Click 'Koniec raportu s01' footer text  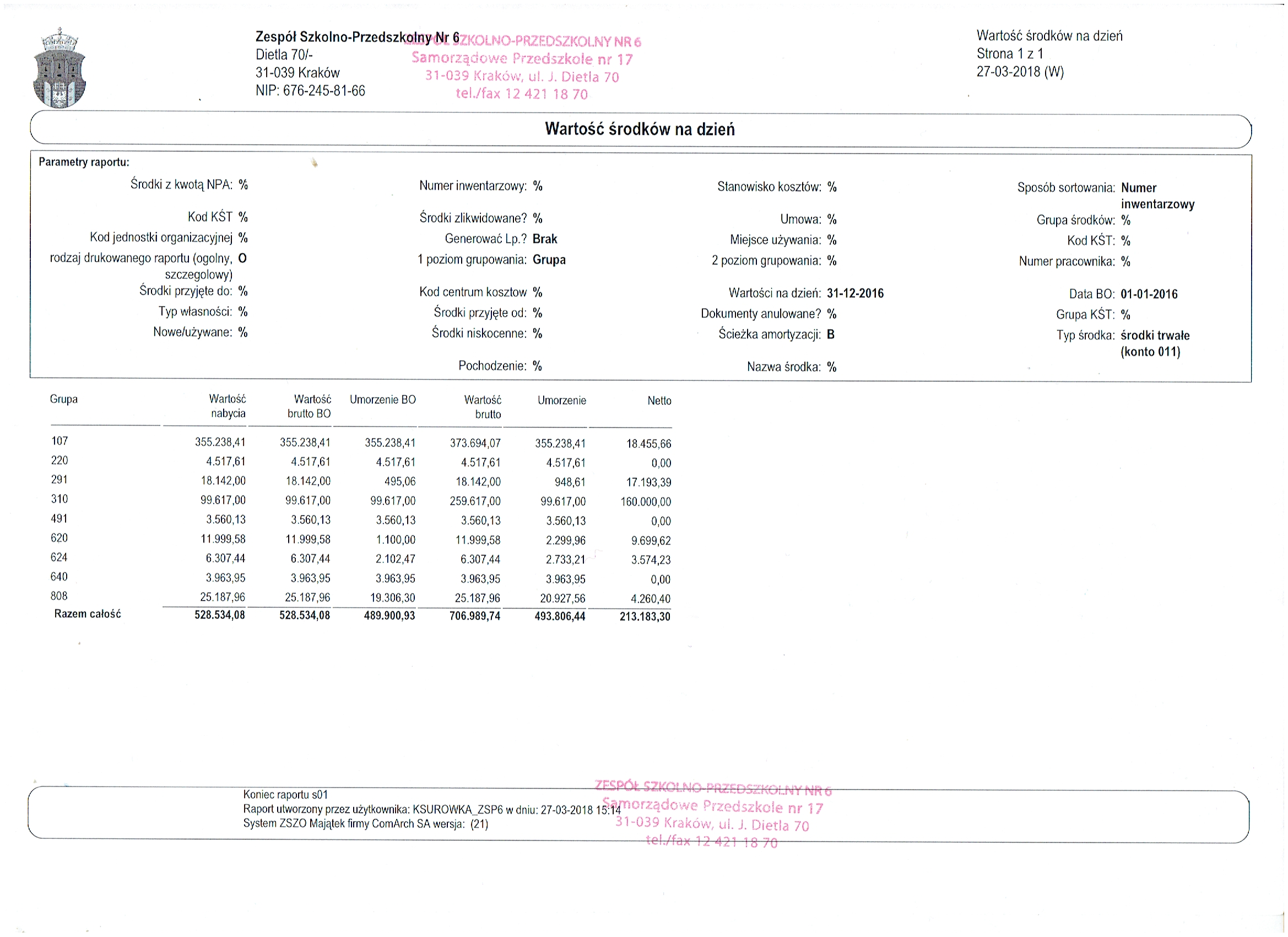coord(285,794)
